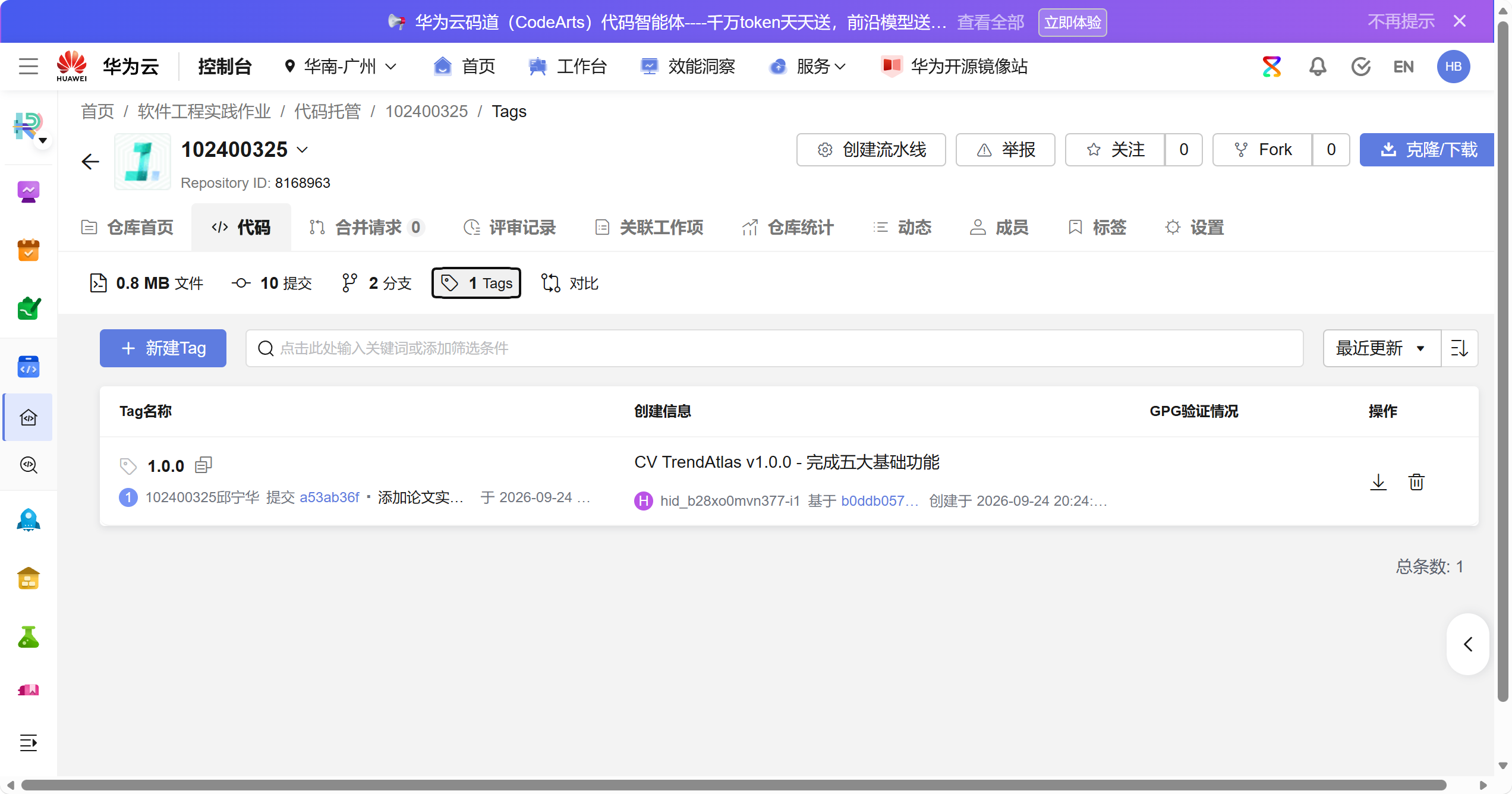Open the code search sidebar icon
1512x794 pixels.
[x=29, y=465]
